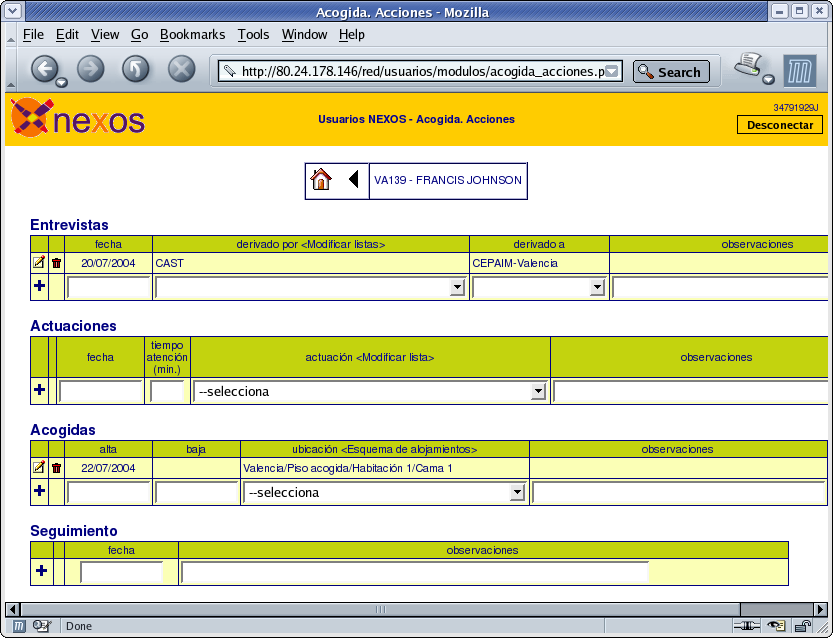The image size is (833, 638).
Task: Open the window menu button in title bar
Action: 13,11
